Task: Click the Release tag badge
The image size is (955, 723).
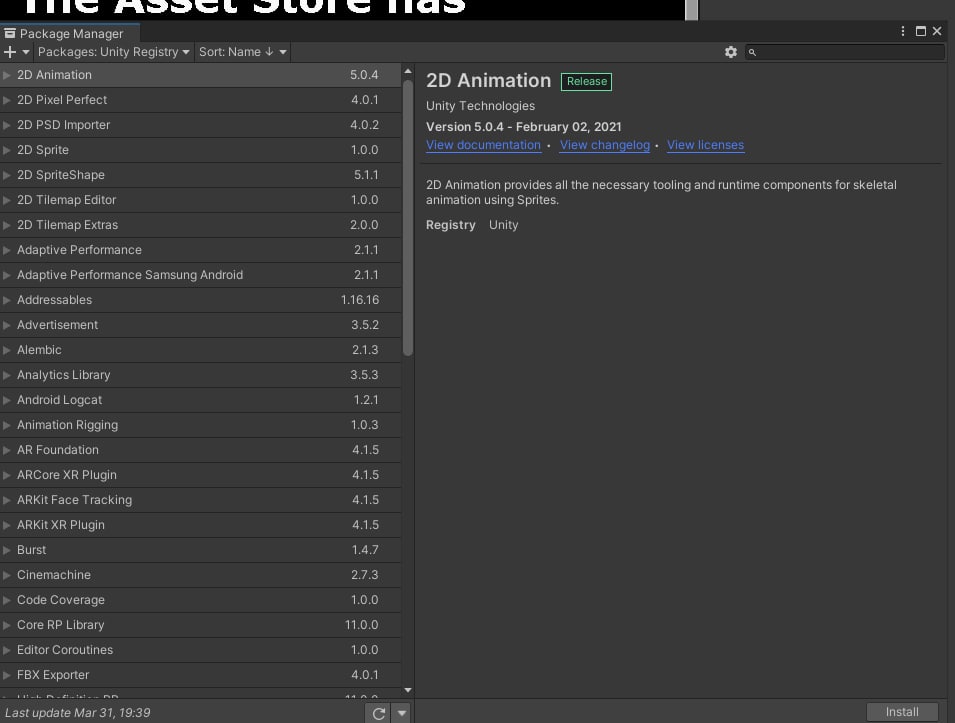Action: (587, 82)
